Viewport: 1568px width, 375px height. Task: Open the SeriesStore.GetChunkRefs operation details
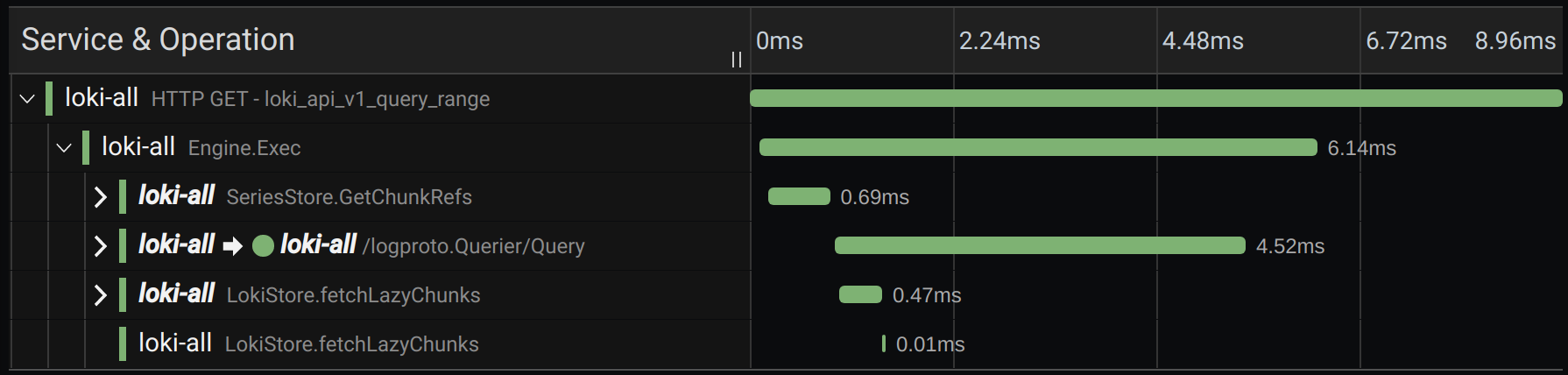click(349, 198)
